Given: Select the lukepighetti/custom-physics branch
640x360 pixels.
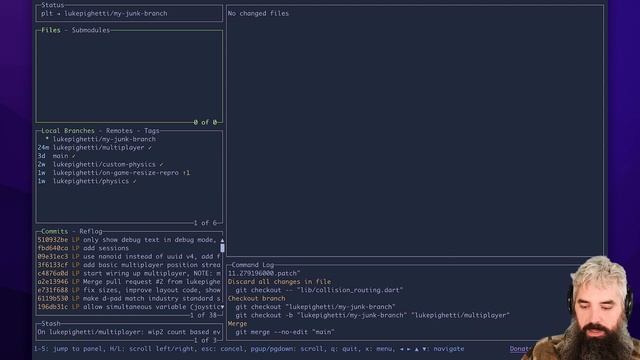Looking at the screenshot, I should tap(129, 164).
